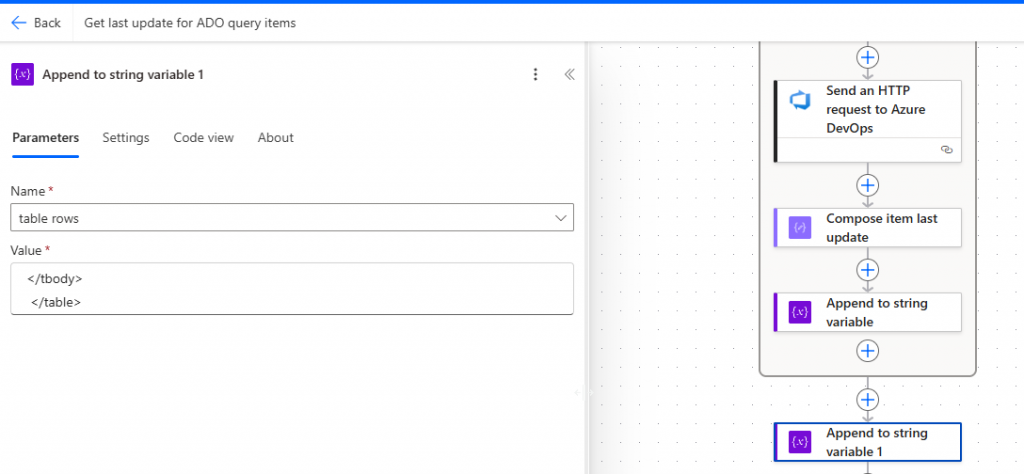Add step after Append to string variable in loop
The width and height of the screenshot is (1024, 474).
(868, 350)
